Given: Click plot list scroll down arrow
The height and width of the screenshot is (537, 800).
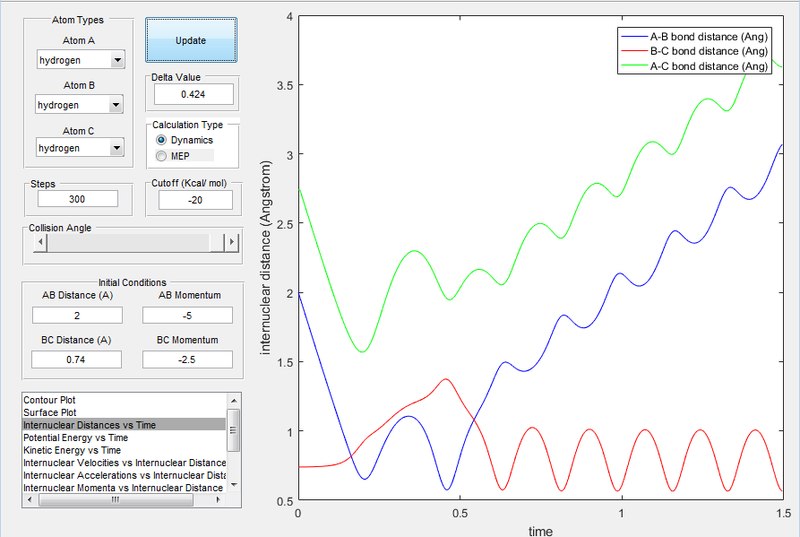Looking at the screenshot, I should (x=233, y=485).
